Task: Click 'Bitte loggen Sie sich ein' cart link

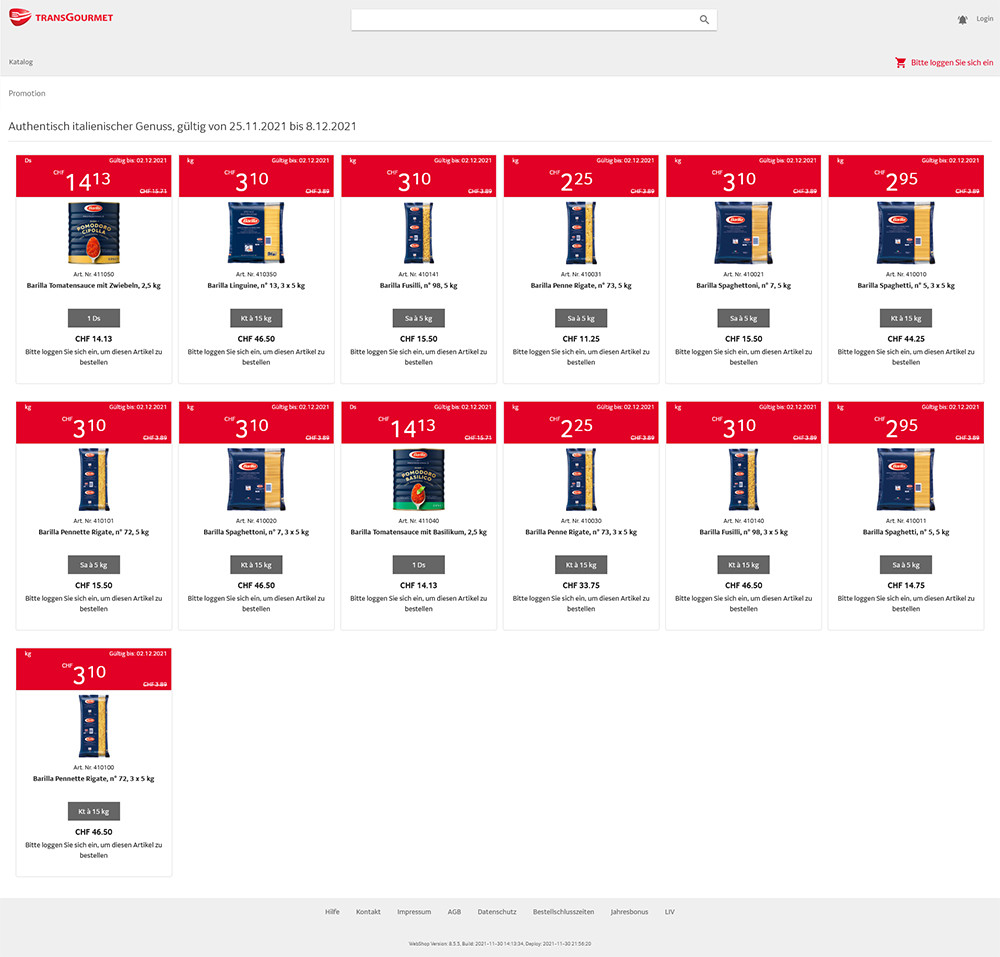Action: point(952,62)
